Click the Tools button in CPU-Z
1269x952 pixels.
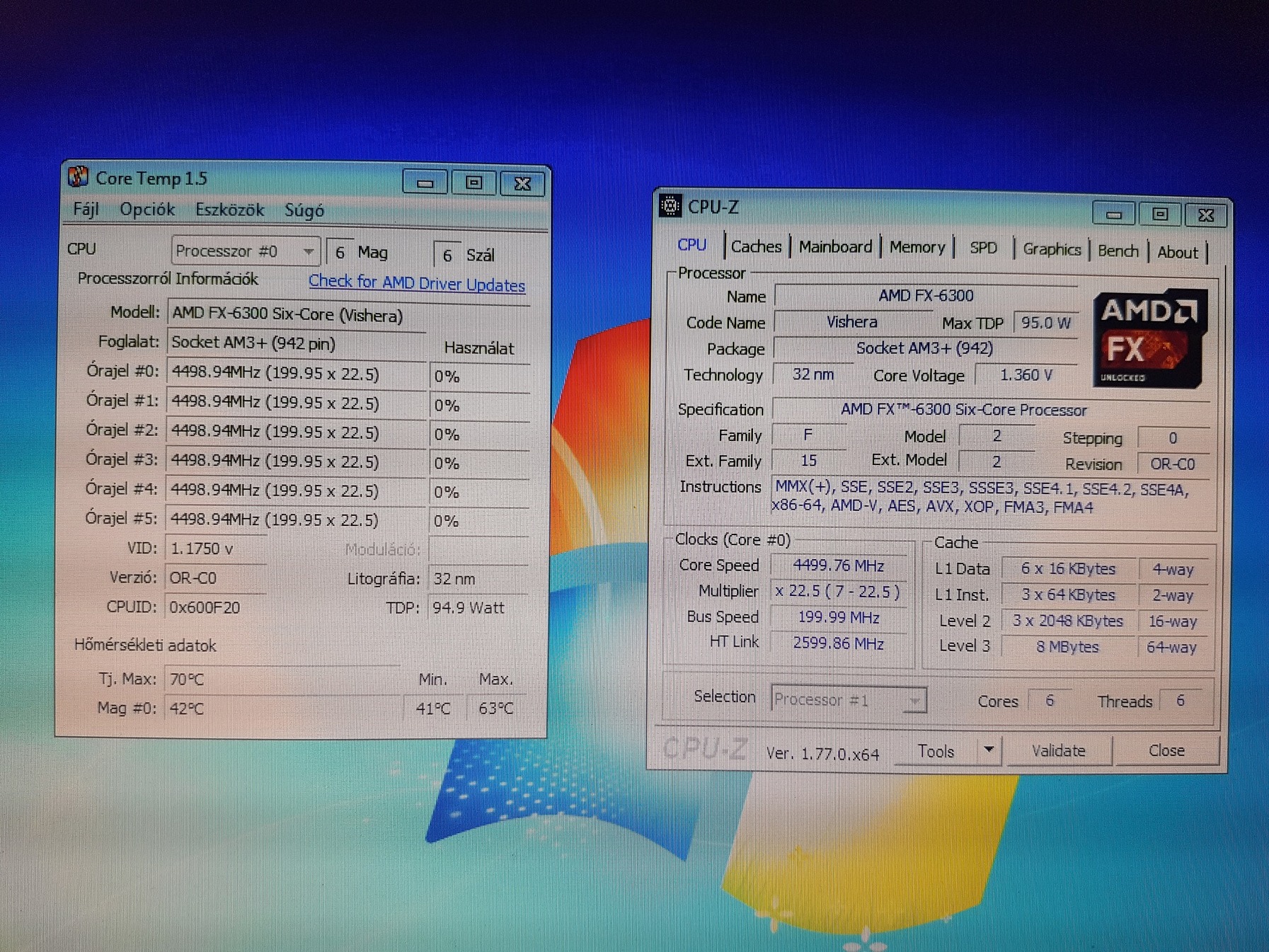(x=936, y=750)
